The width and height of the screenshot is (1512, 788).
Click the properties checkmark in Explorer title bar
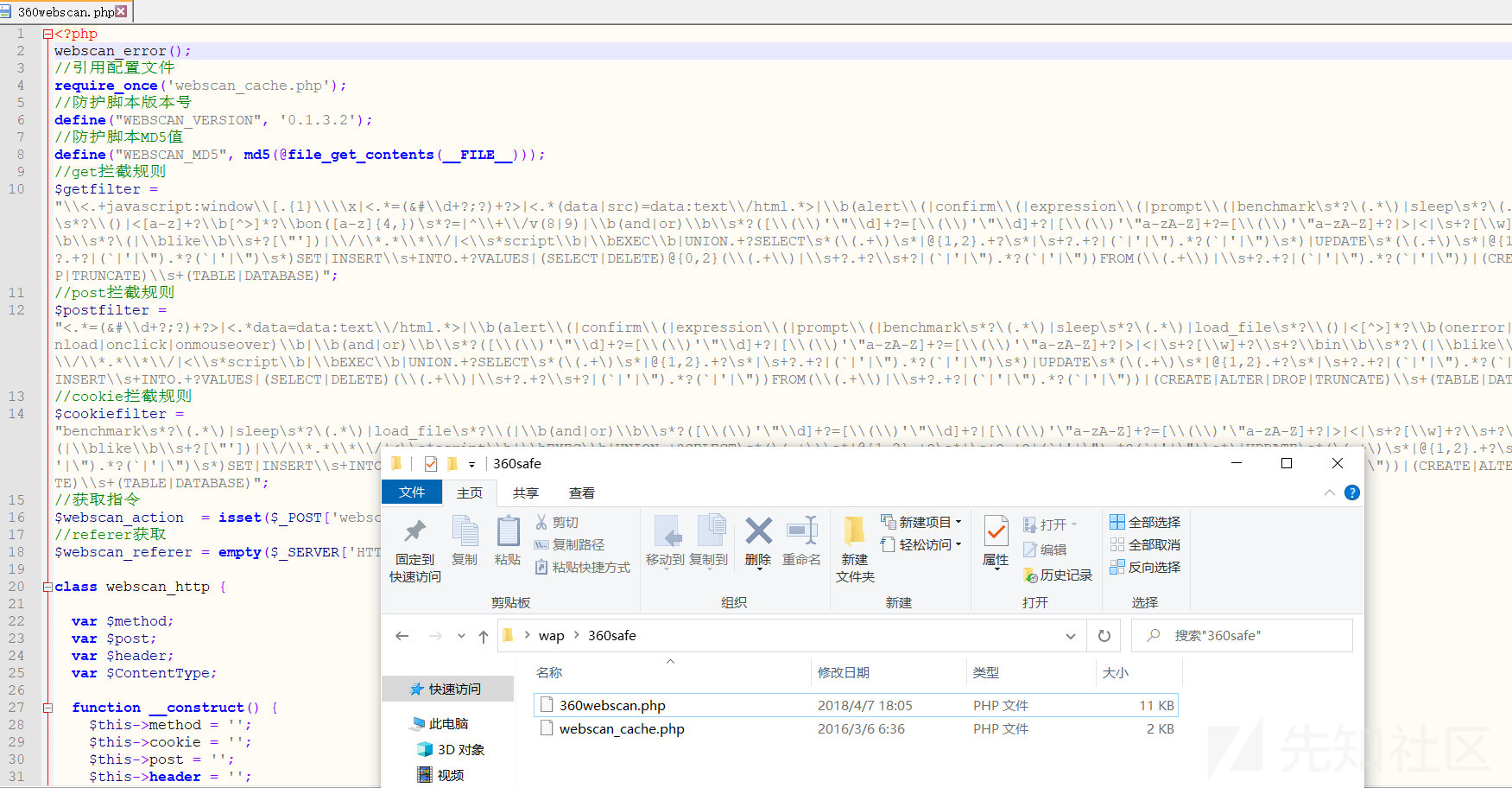pyautogui.click(x=431, y=464)
